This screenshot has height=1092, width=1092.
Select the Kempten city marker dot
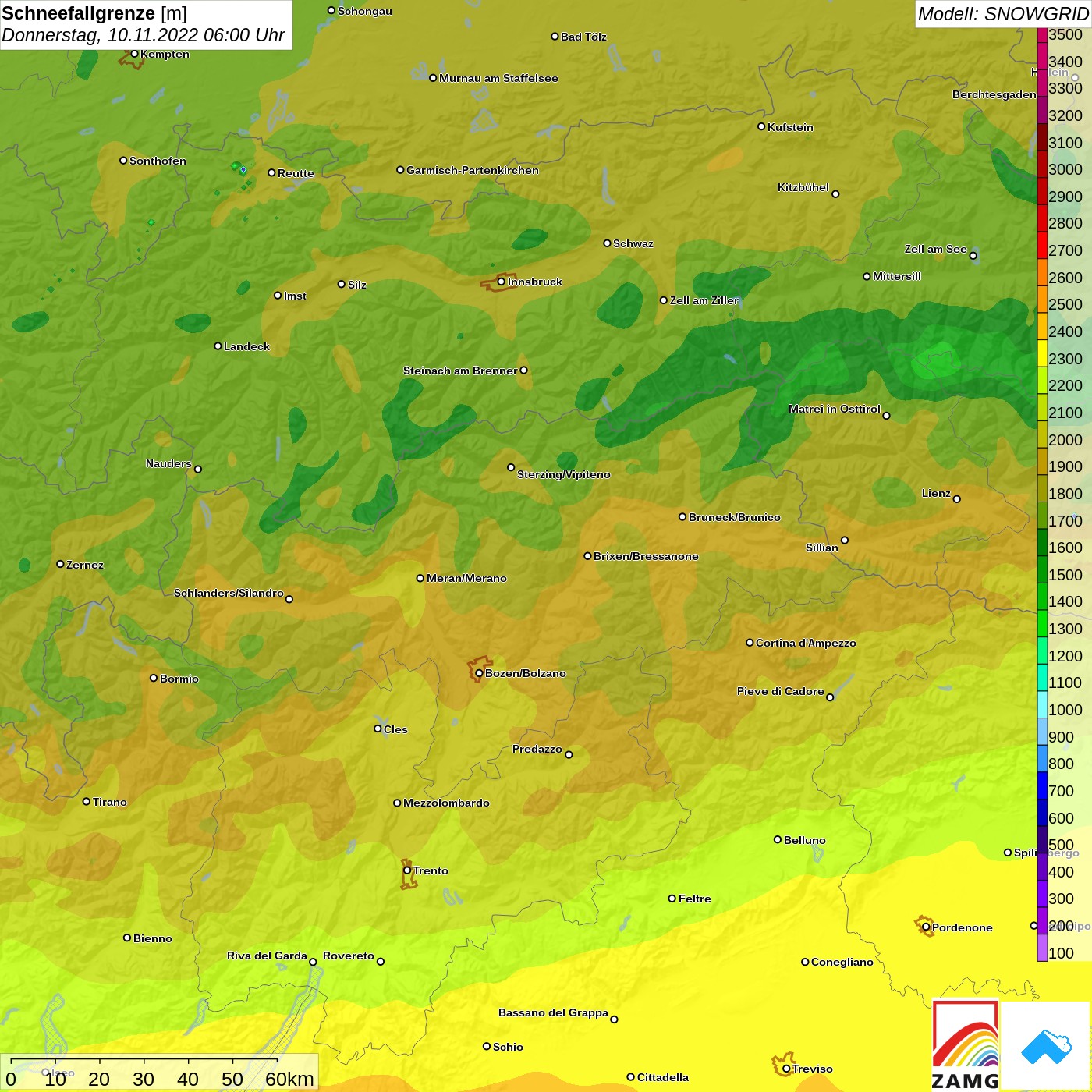coord(134,54)
